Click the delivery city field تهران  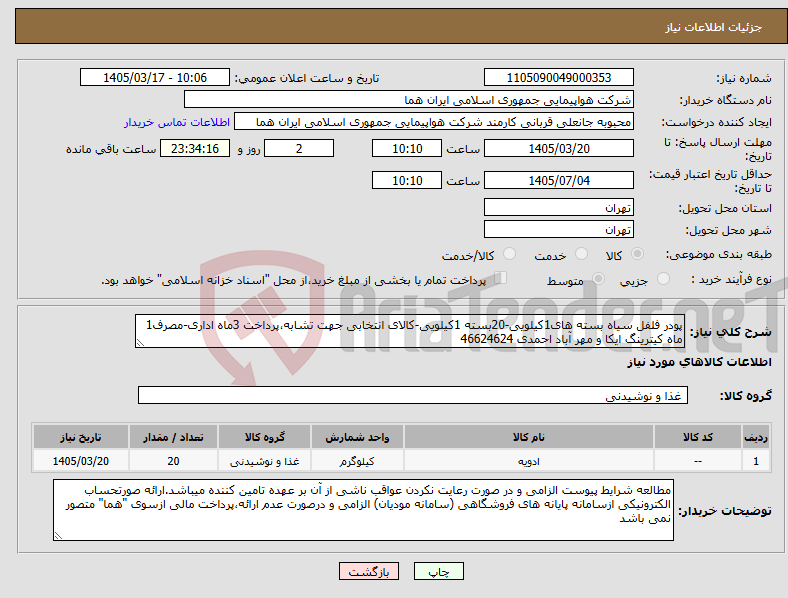(558, 229)
